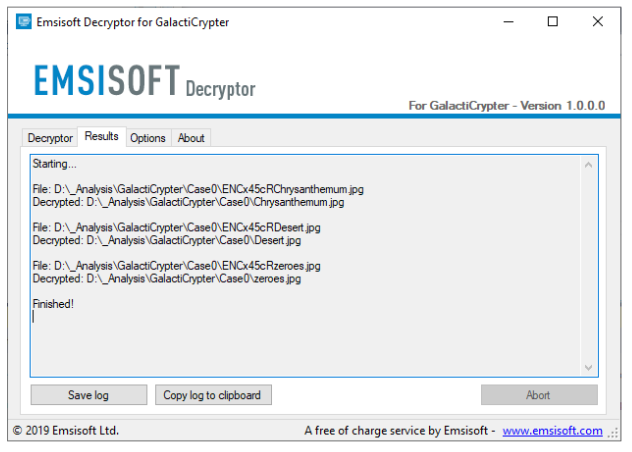The image size is (632, 452).
Task: Click the Abort button
Action: [539, 395]
